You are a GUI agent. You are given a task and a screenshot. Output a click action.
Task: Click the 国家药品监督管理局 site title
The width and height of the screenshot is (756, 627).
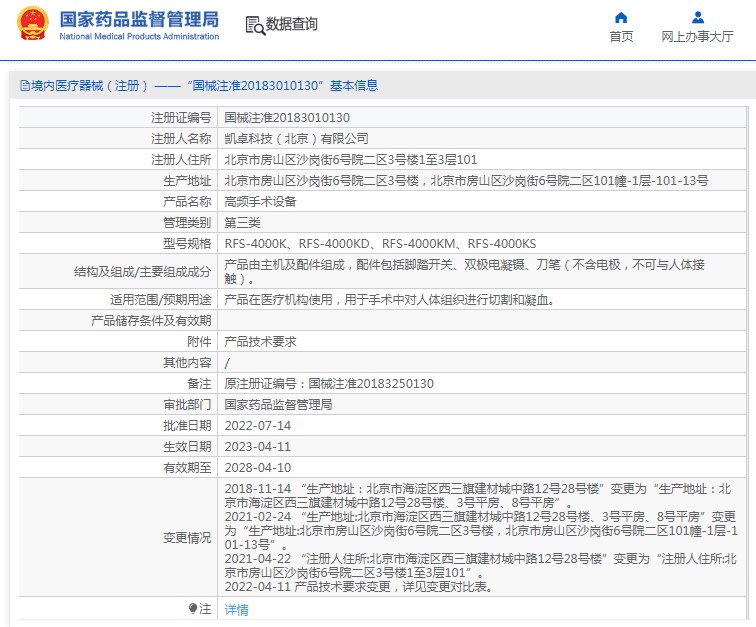point(138,19)
